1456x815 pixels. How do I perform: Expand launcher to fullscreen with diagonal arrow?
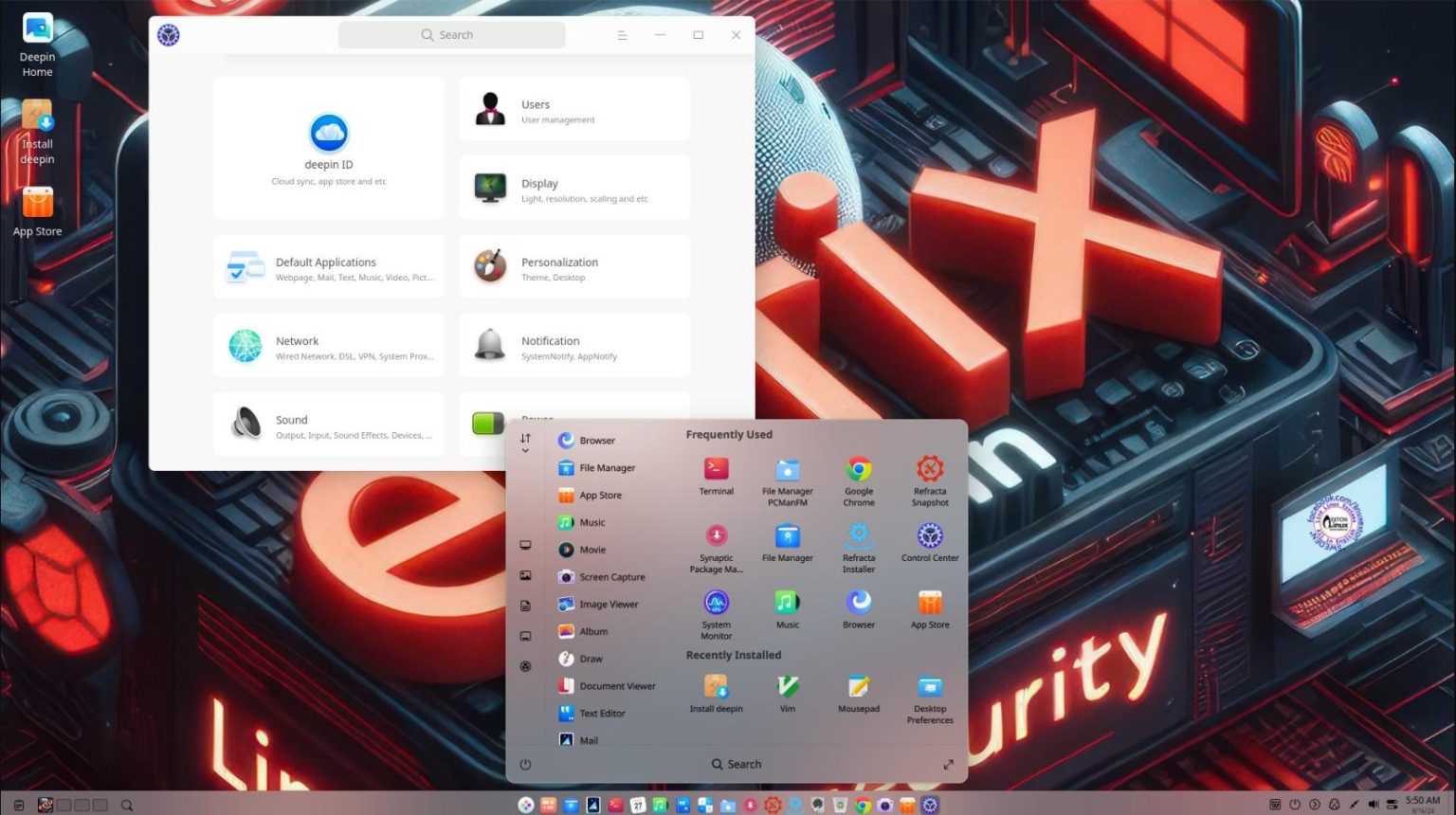(x=948, y=764)
